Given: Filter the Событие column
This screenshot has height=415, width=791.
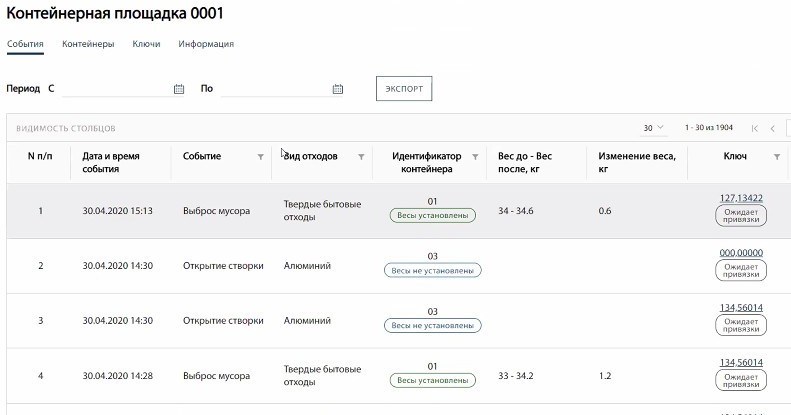Looking at the screenshot, I should click(x=260, y=157).
